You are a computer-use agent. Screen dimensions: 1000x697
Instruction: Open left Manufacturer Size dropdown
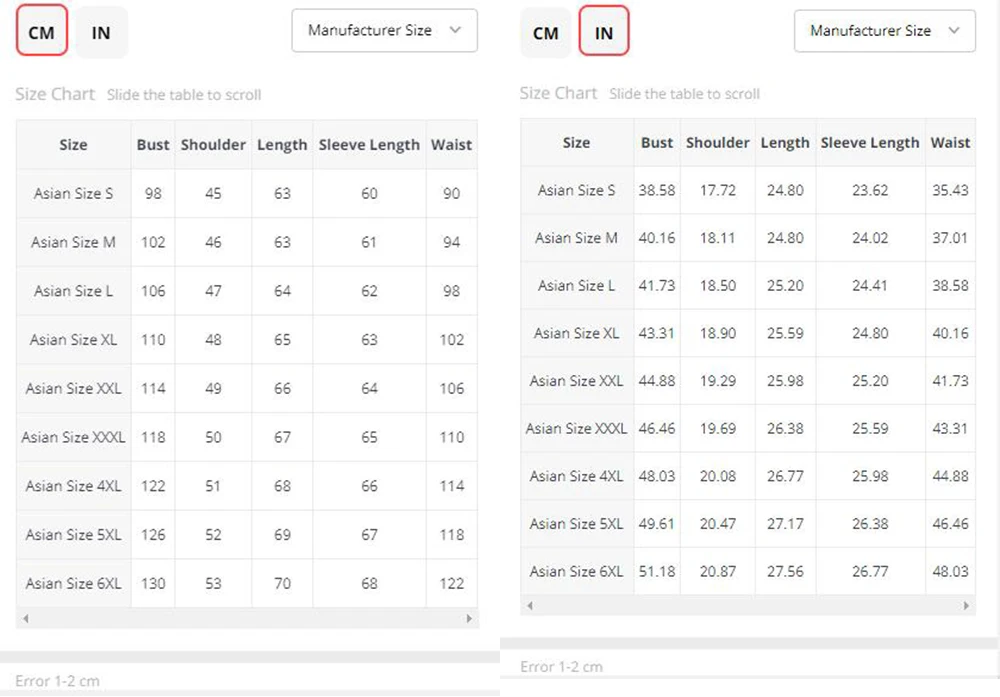384,30
